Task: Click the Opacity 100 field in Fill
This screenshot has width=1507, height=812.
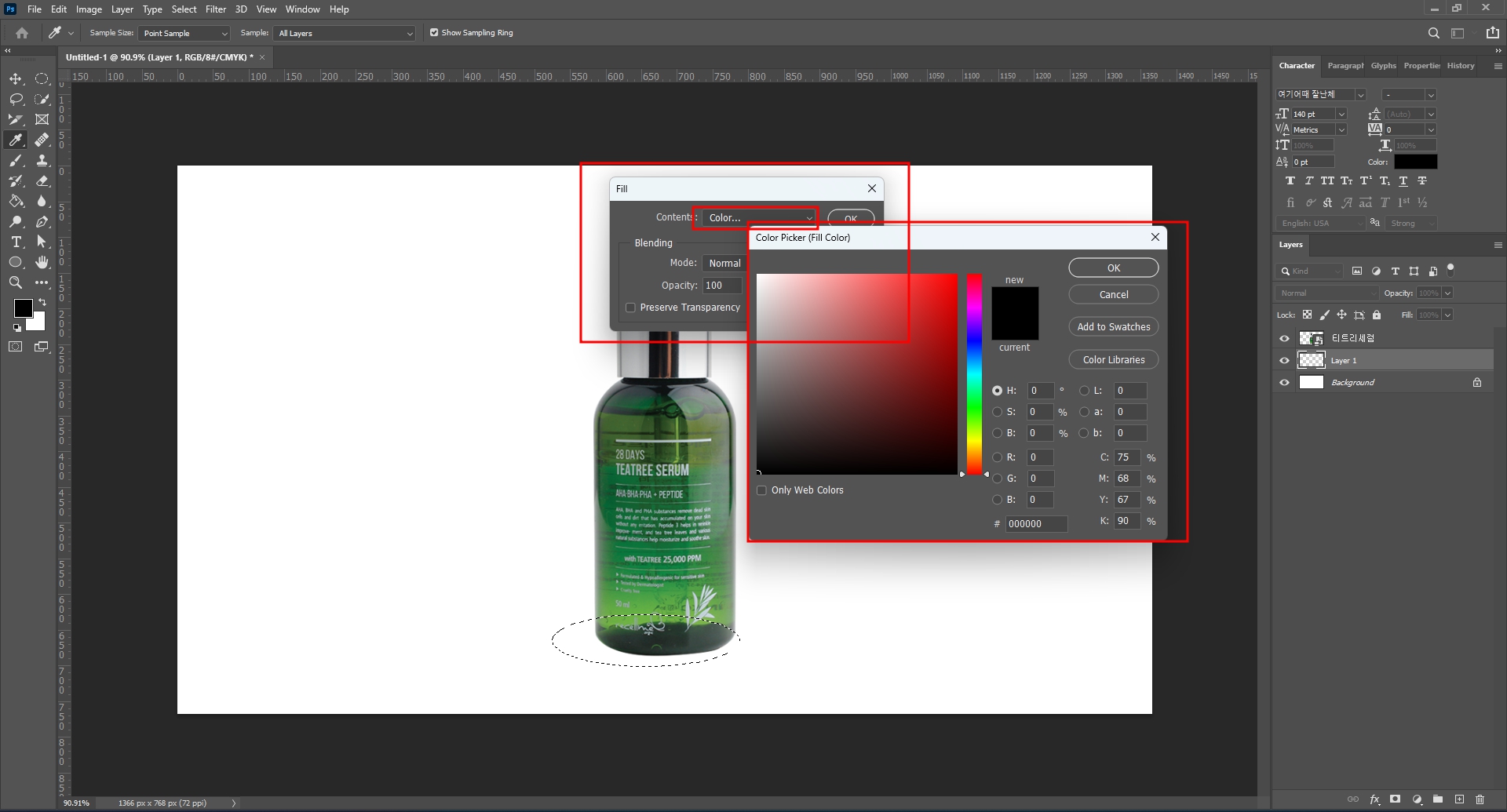Action: (721, 286)
